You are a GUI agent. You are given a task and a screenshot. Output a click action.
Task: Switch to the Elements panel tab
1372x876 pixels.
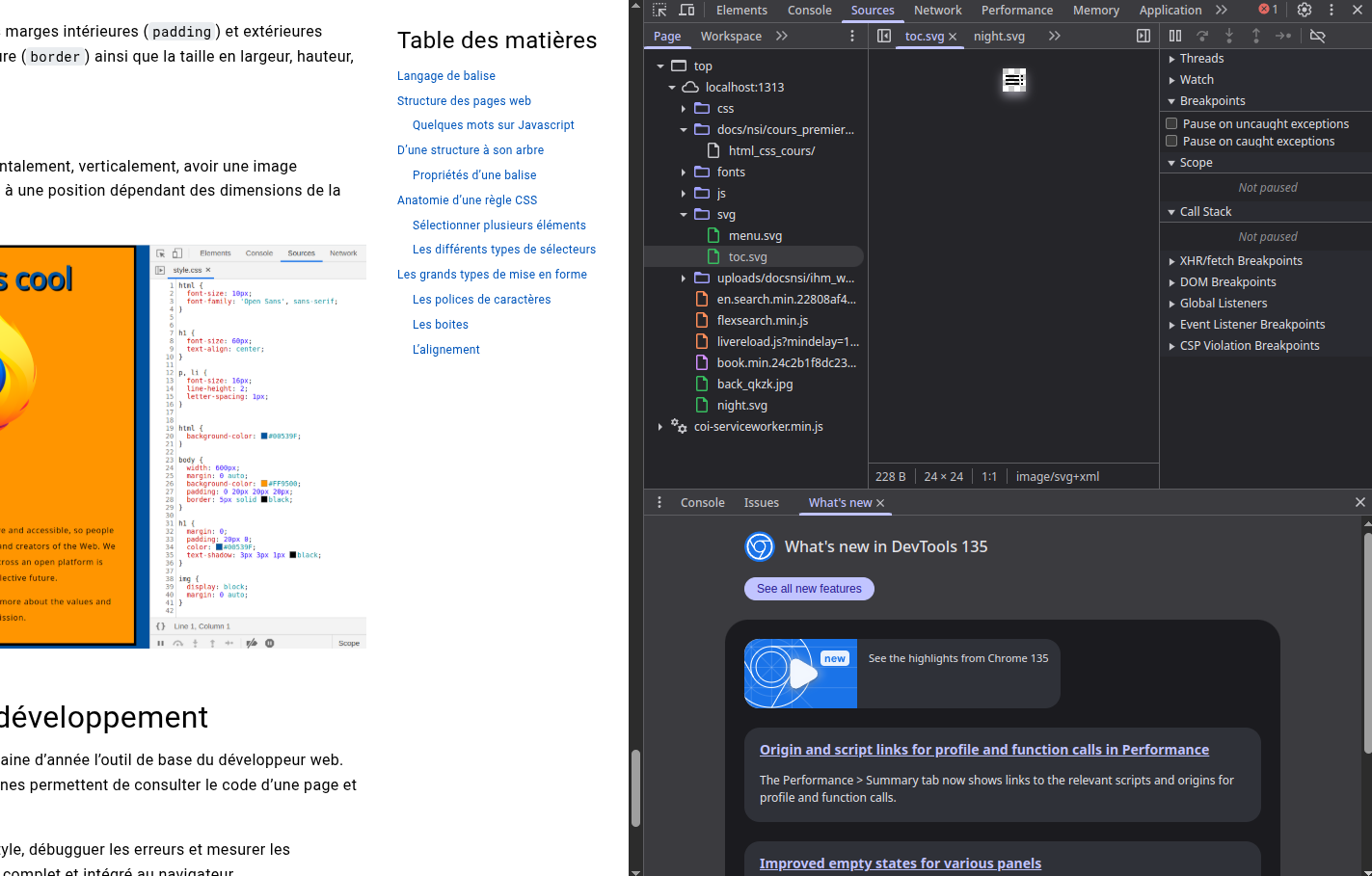tap(741, 10)
